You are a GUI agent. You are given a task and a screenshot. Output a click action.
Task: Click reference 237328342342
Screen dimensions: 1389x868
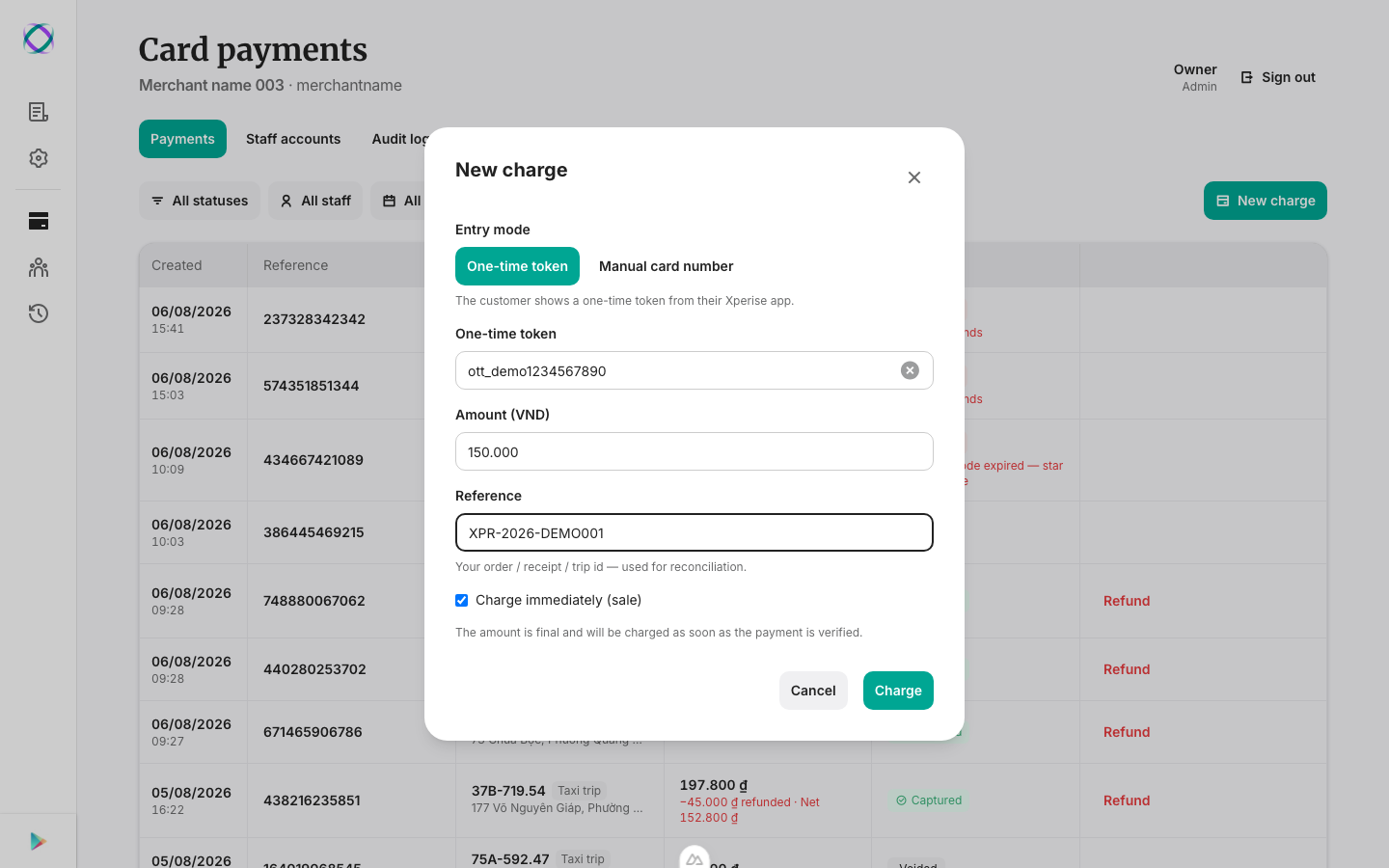coord(314,319)
